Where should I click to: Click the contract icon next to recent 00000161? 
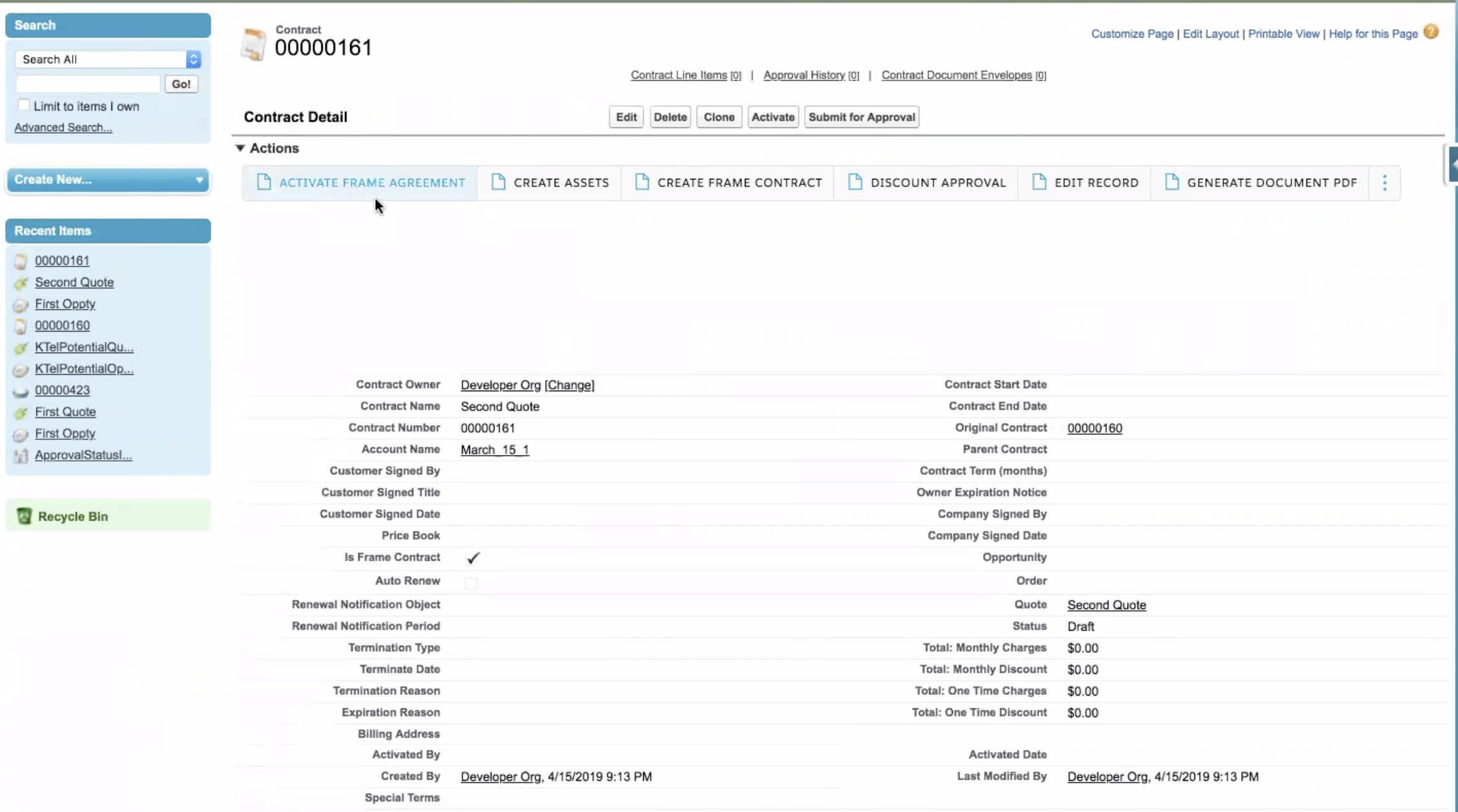tap(21, 261)
